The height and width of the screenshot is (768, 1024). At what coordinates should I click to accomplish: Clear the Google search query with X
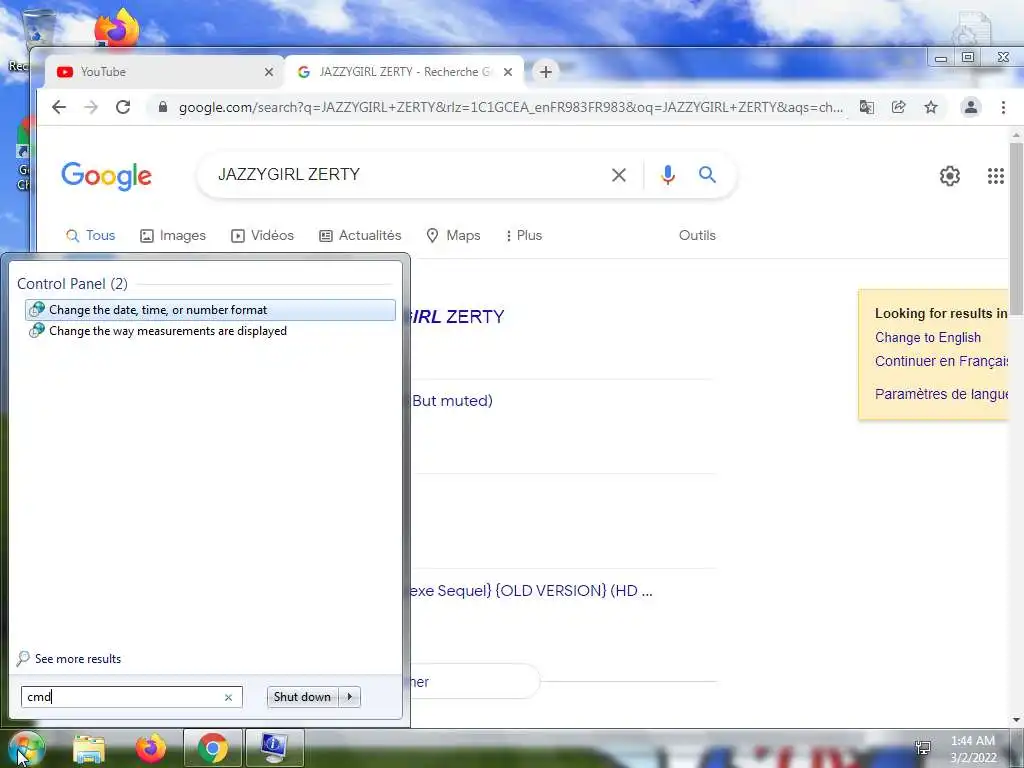click(x=618, y=175)
